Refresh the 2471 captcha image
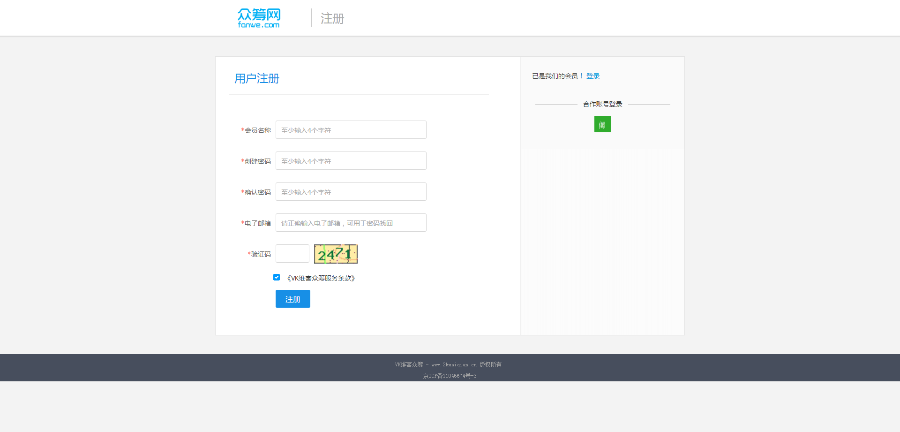The height and width of the screenshot is (432, 900). pyautogui.click(x=336, y=254)
